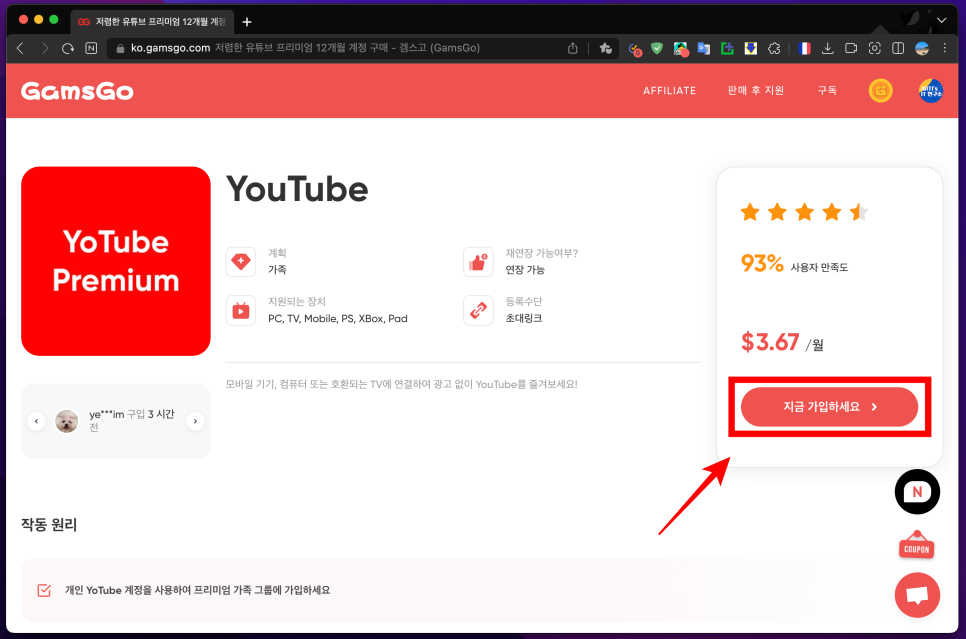Viewport: 966px width, 639px height.
Task: Click the 작동 원리 heading
Action: click(x=49, y=524)
